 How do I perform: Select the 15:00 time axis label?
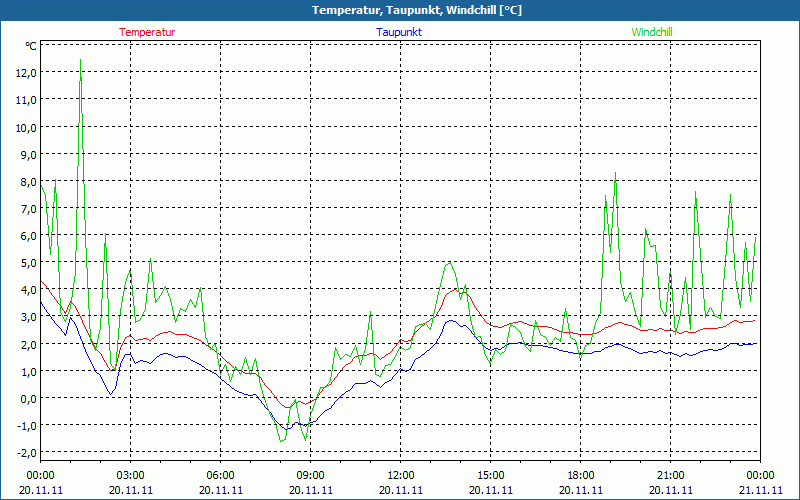[x=490, y=475]
